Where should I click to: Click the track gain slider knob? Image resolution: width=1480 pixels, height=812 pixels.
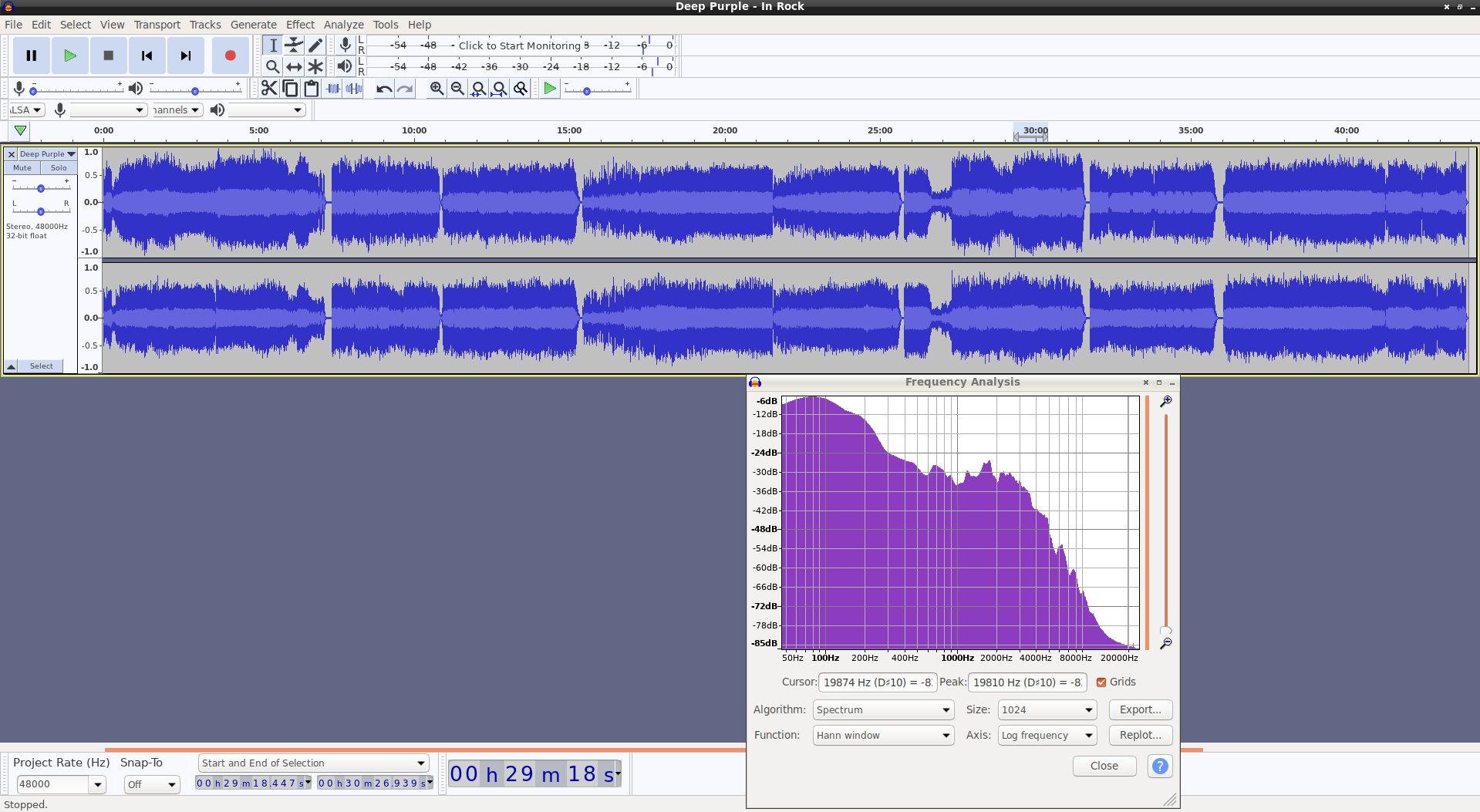(x=41, y=188)
